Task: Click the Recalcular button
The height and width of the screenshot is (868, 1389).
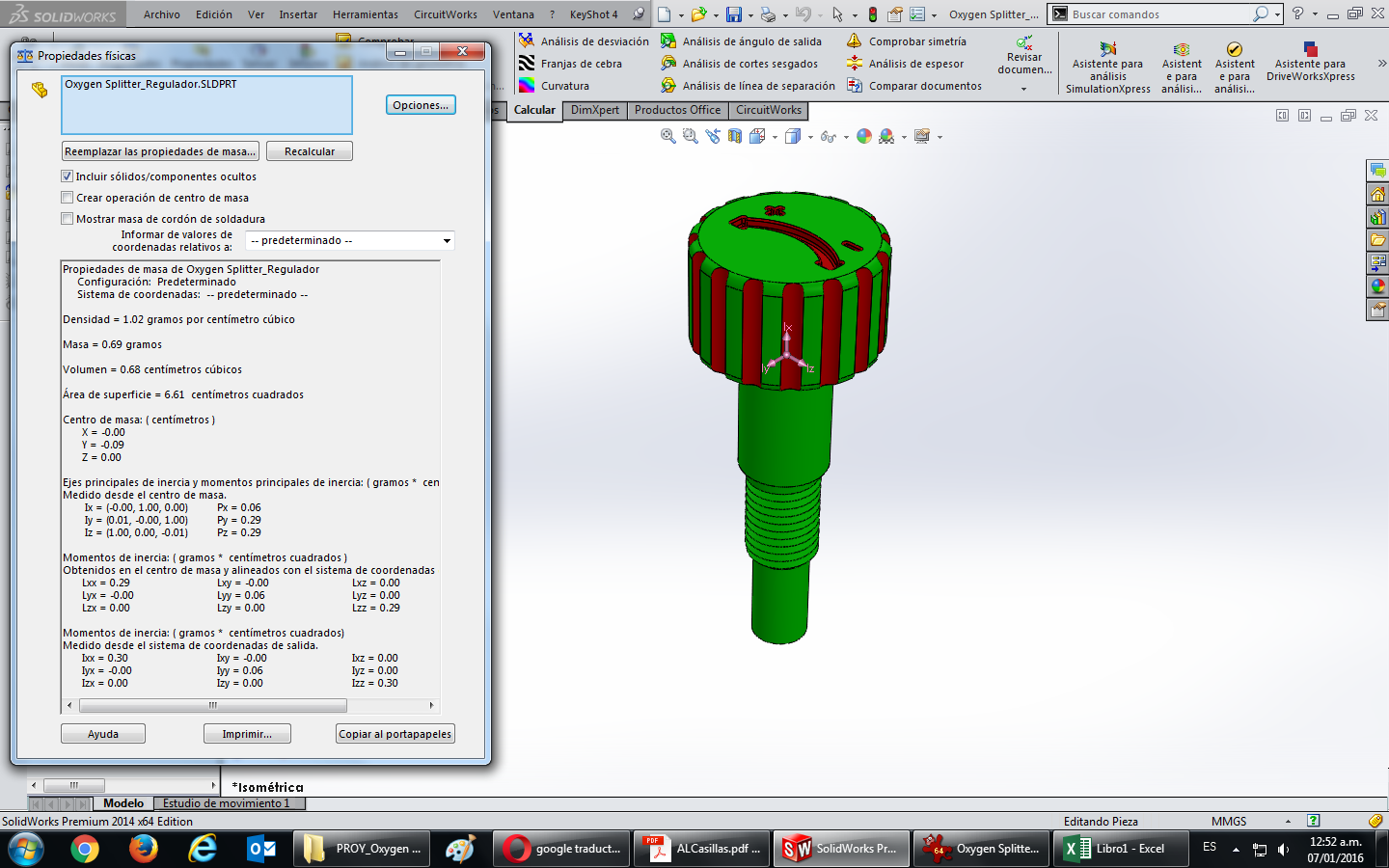Action: (x=310, y=151)
